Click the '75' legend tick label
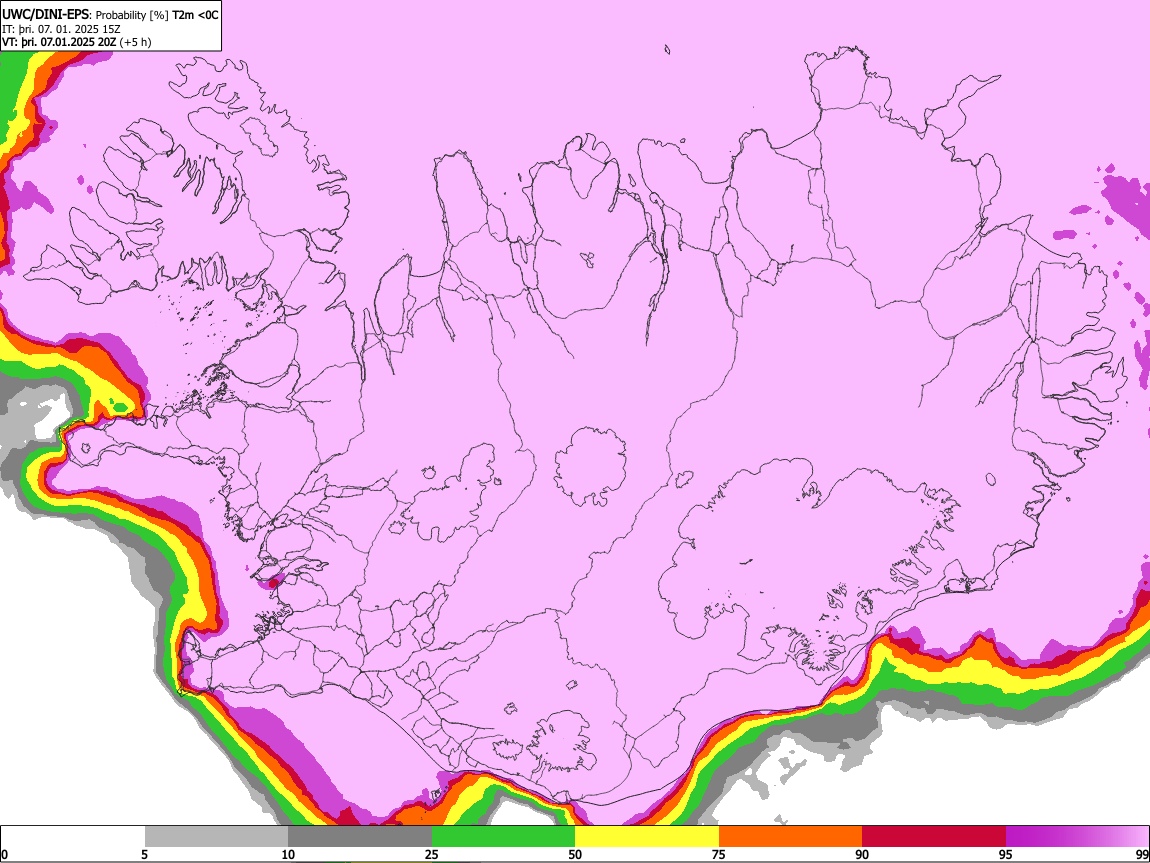Viewport: 1150px width, 863px height. pos(719,854)
